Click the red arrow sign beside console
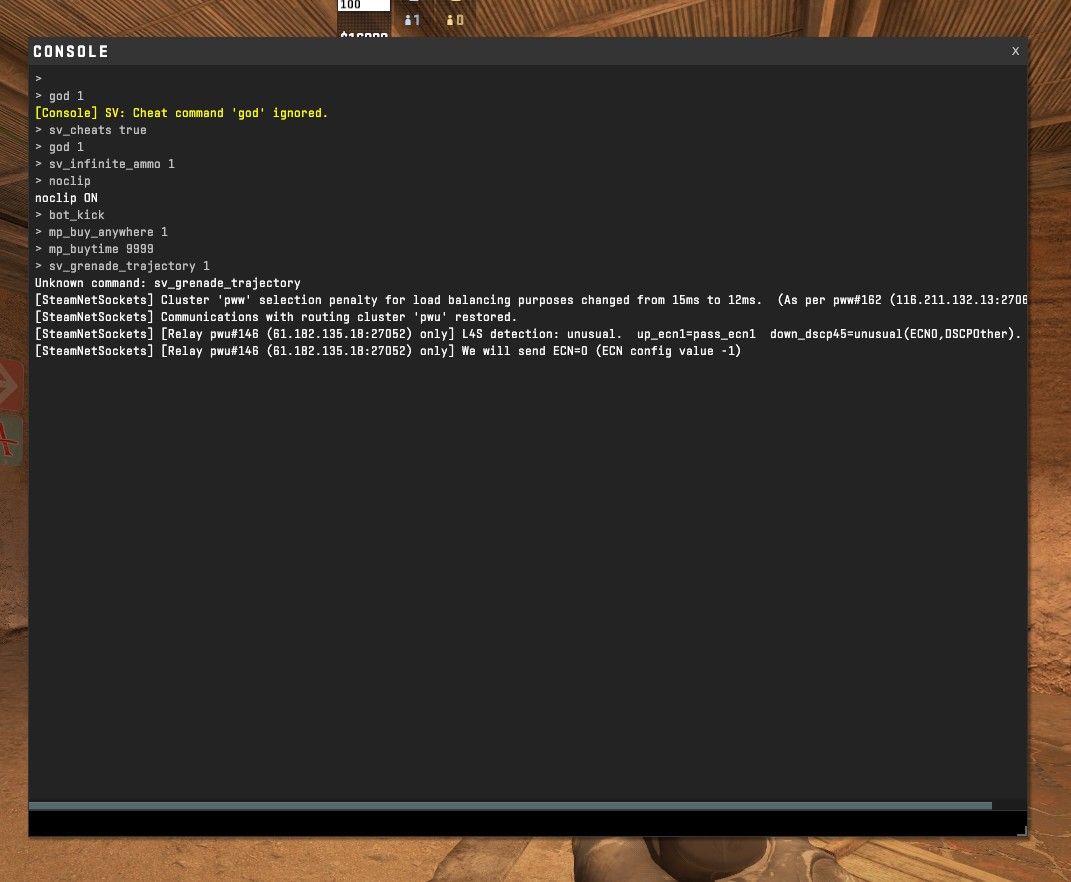Screen dimensions: 1071x882 tap(10, 386)
